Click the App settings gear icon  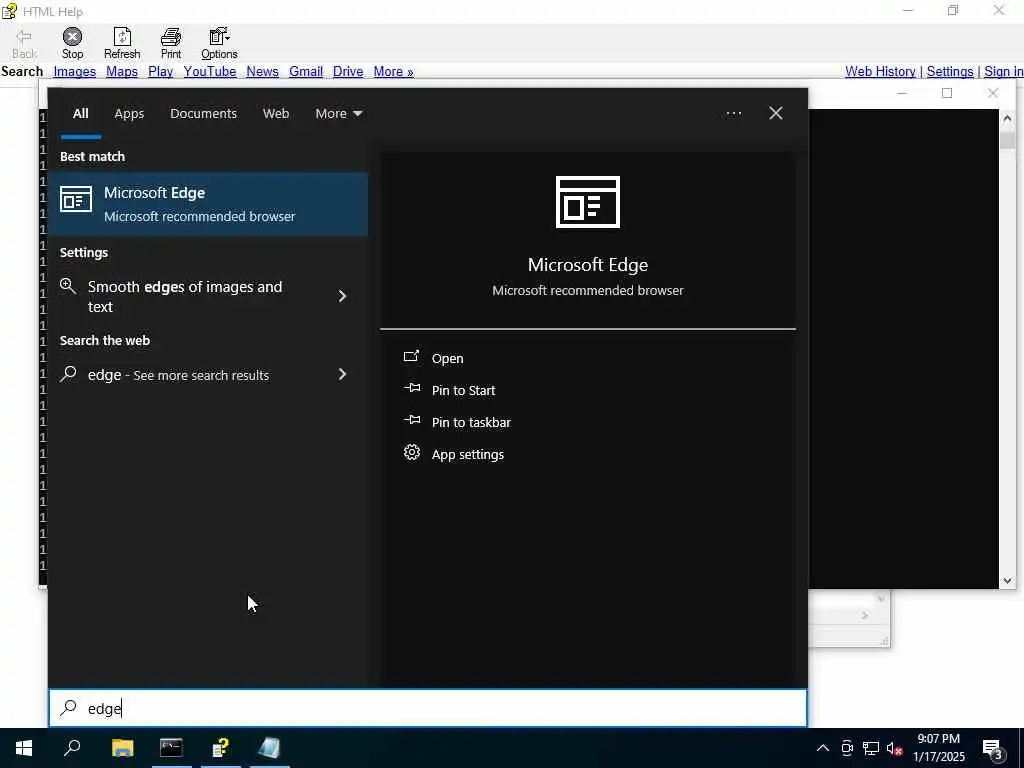411,453
